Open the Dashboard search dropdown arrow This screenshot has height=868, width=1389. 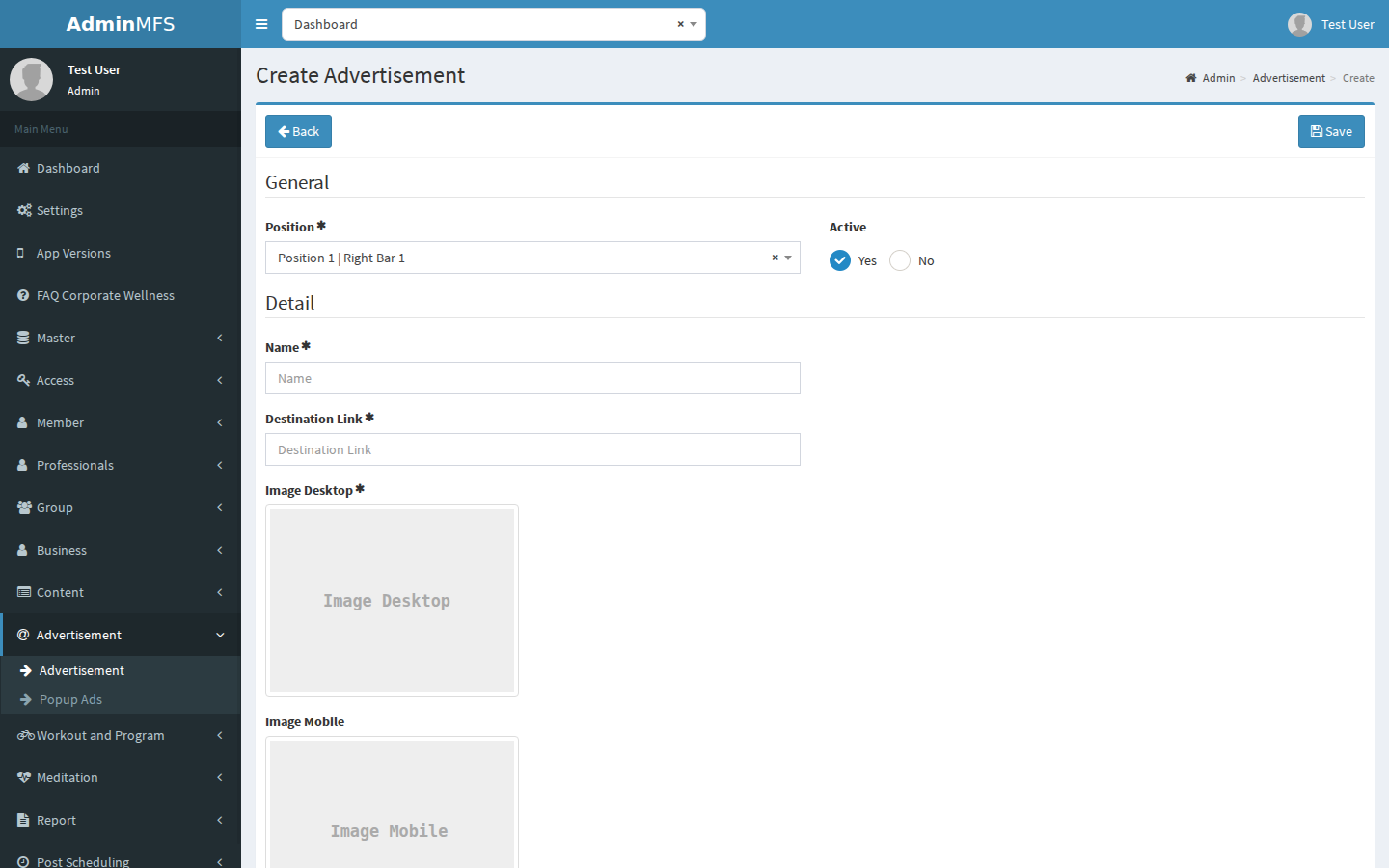coord(694,24)
